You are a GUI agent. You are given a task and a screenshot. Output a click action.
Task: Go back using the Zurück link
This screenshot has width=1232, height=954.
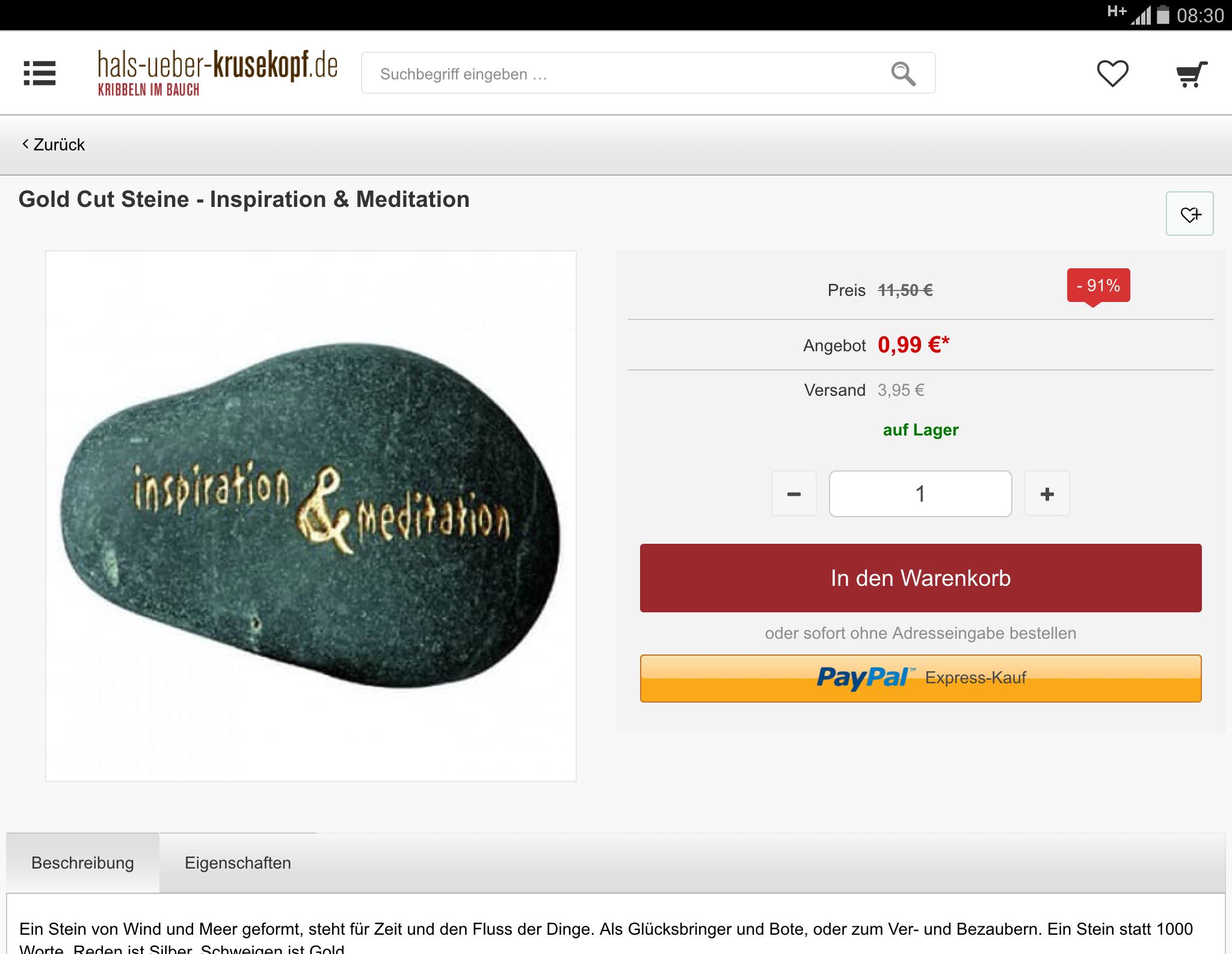tap(54, 144)
